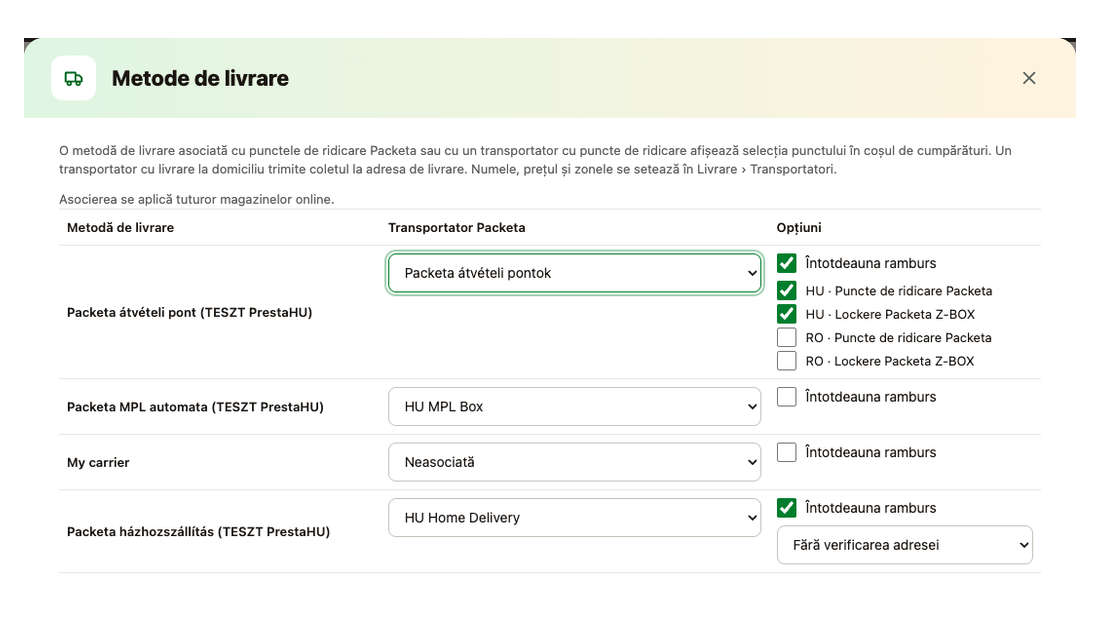Select the Packeta átvételi pont (TESZT PrestaHU) row label
The image size is (1100, 619).
click(x=189, y=312)
